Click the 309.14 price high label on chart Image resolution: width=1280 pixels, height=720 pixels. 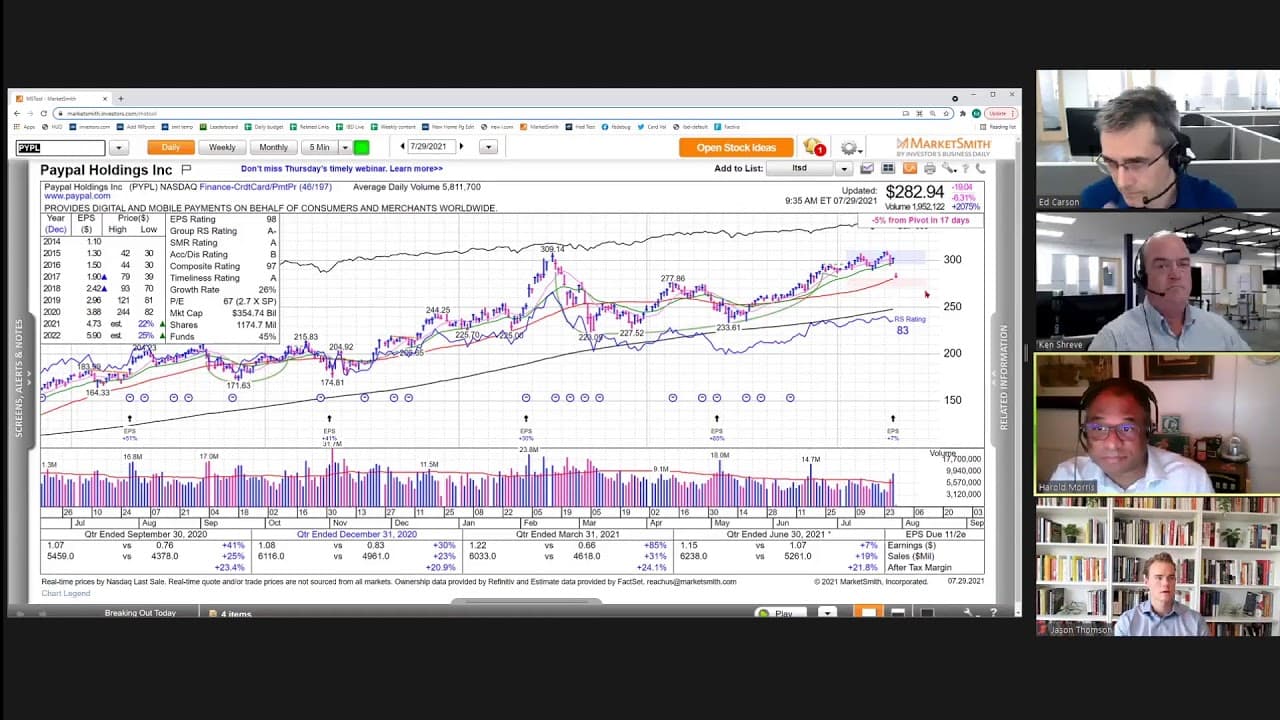[552, 249]
